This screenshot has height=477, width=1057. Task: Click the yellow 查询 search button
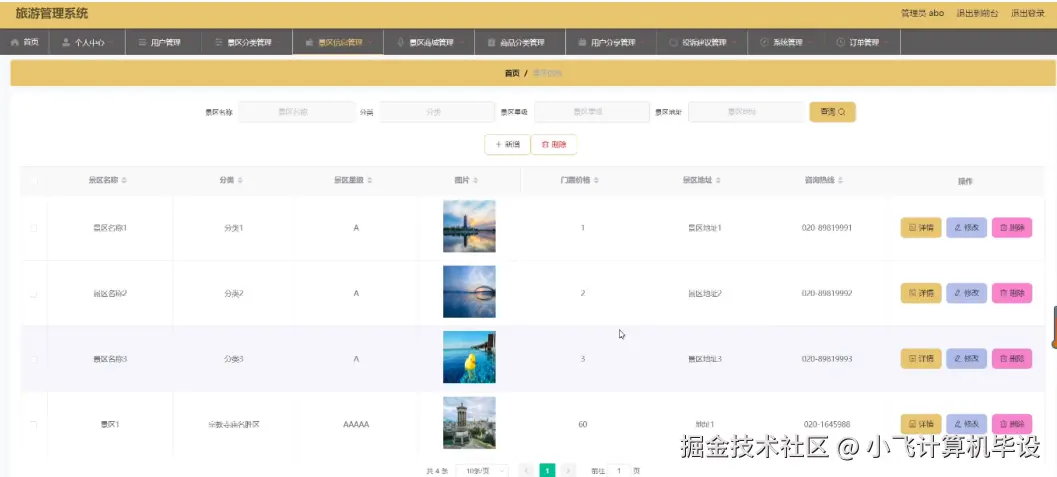click(x=833, y=112)
